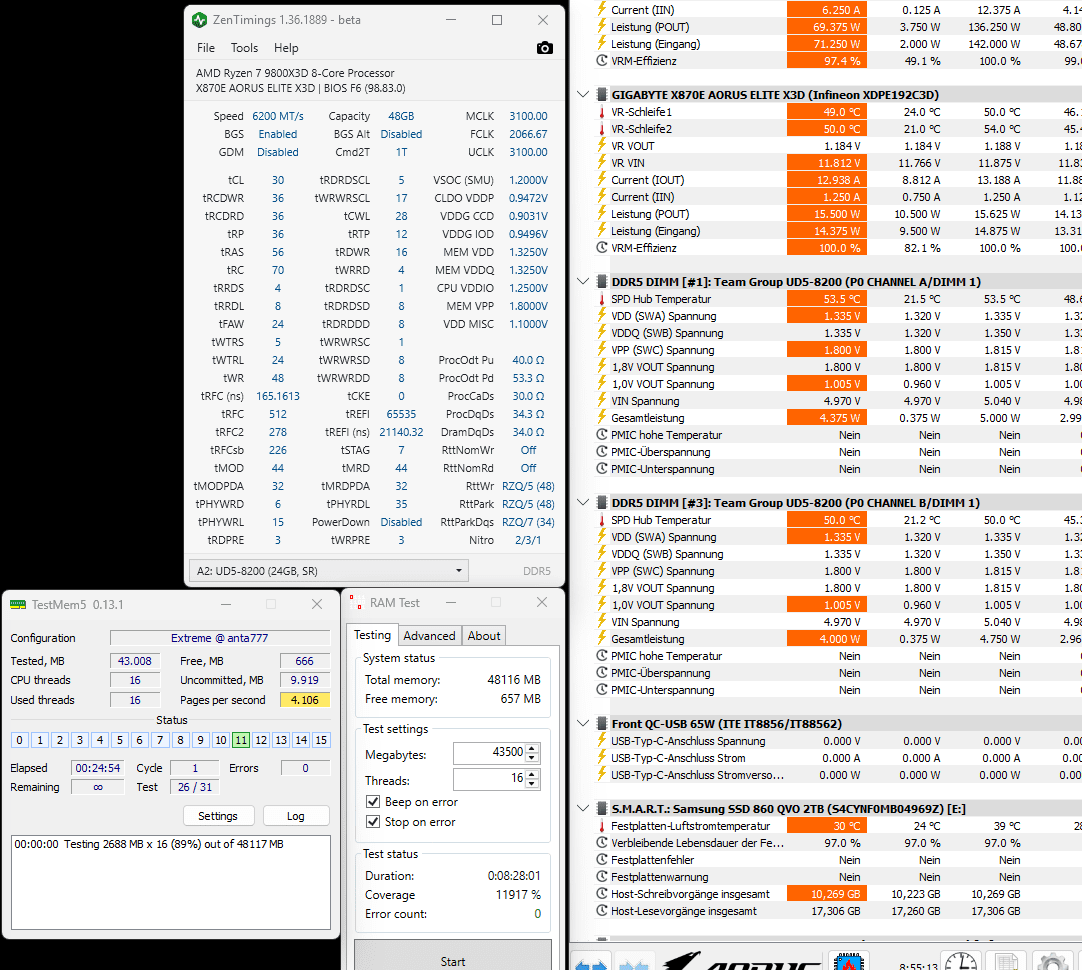The width and height of the screenshot is (1082, 970).
Task: Click thermometer icon beside VR-Schleife2
Action: (x=602, y=129)
